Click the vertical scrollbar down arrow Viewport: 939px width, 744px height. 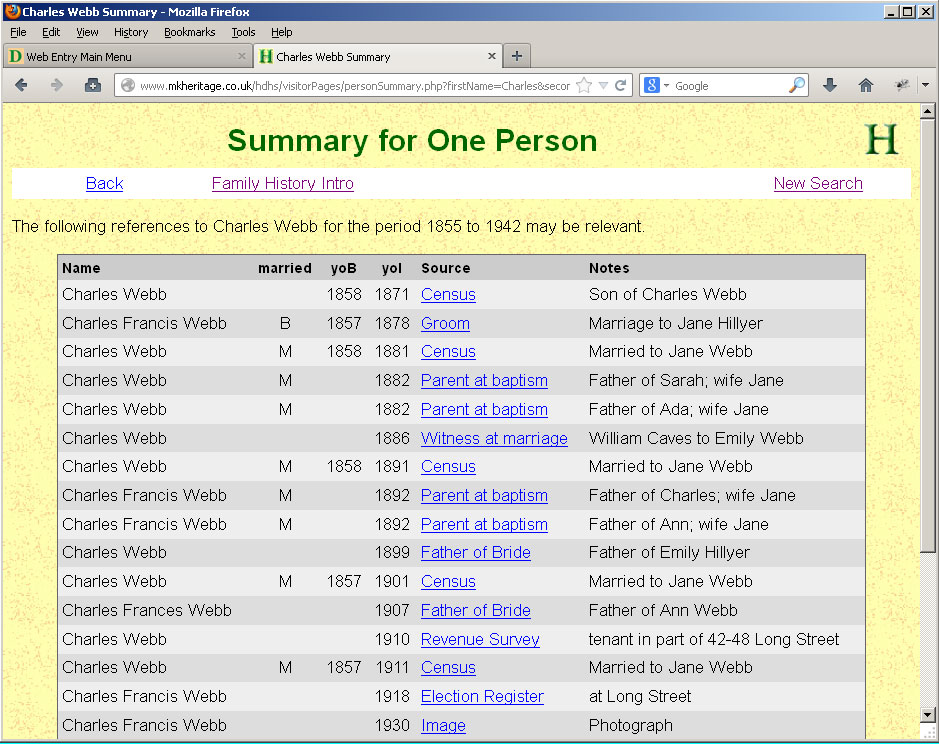point(927,715)
